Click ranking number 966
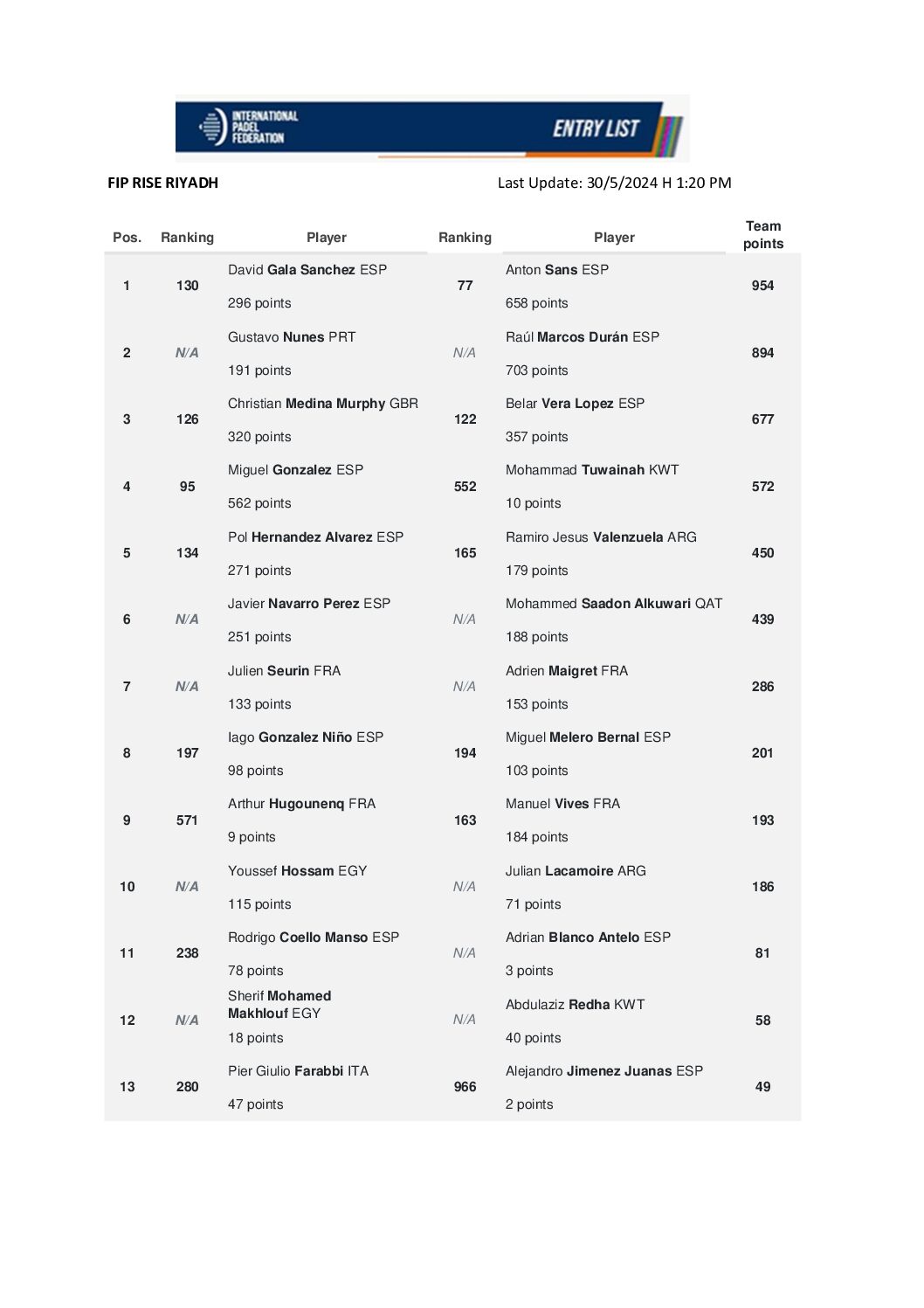This screenshot has width=924, height=1308. point(465,1087)
